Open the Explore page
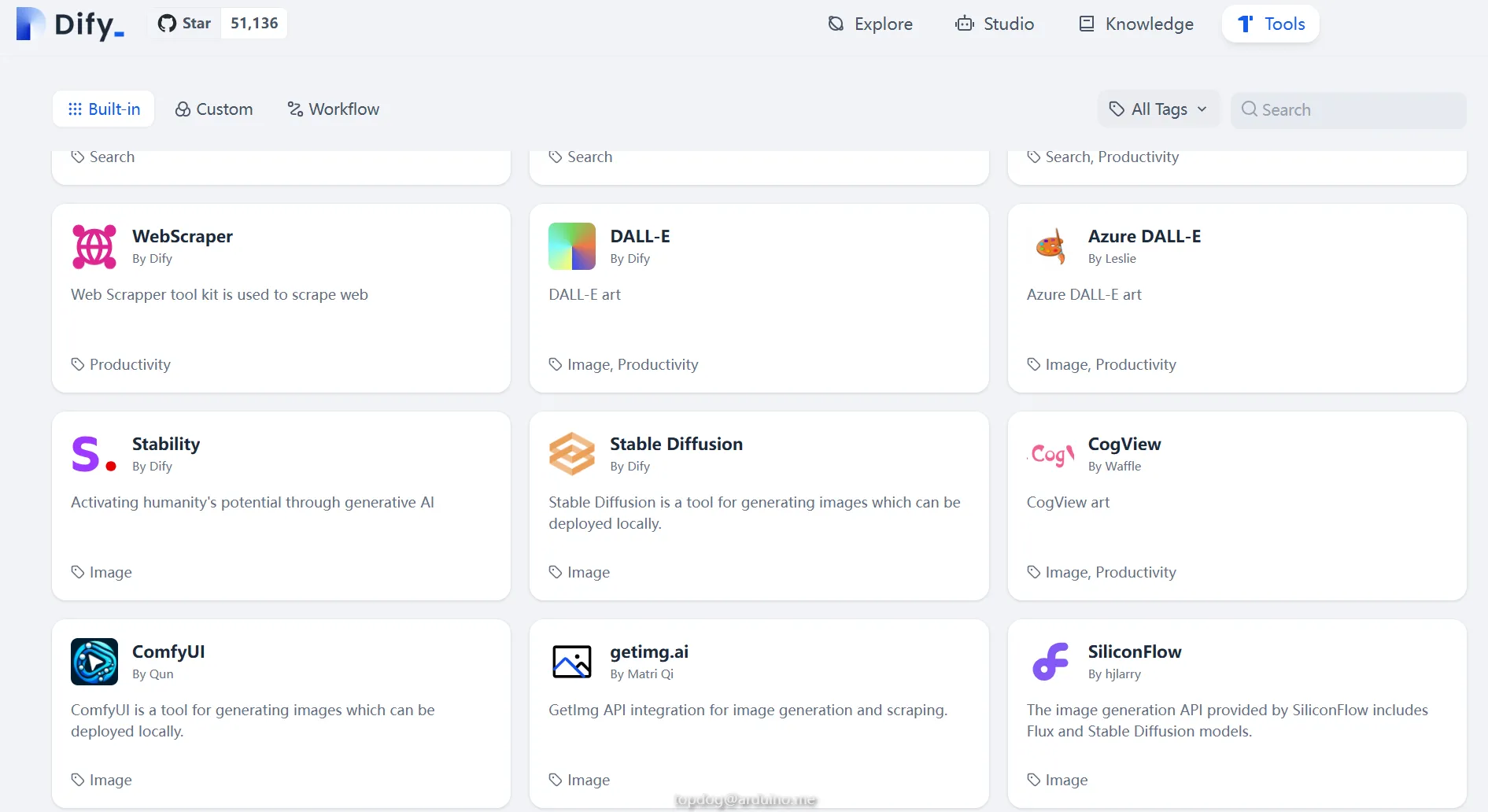This screenshot has width=1488, height=812. (x=870, y=24)
